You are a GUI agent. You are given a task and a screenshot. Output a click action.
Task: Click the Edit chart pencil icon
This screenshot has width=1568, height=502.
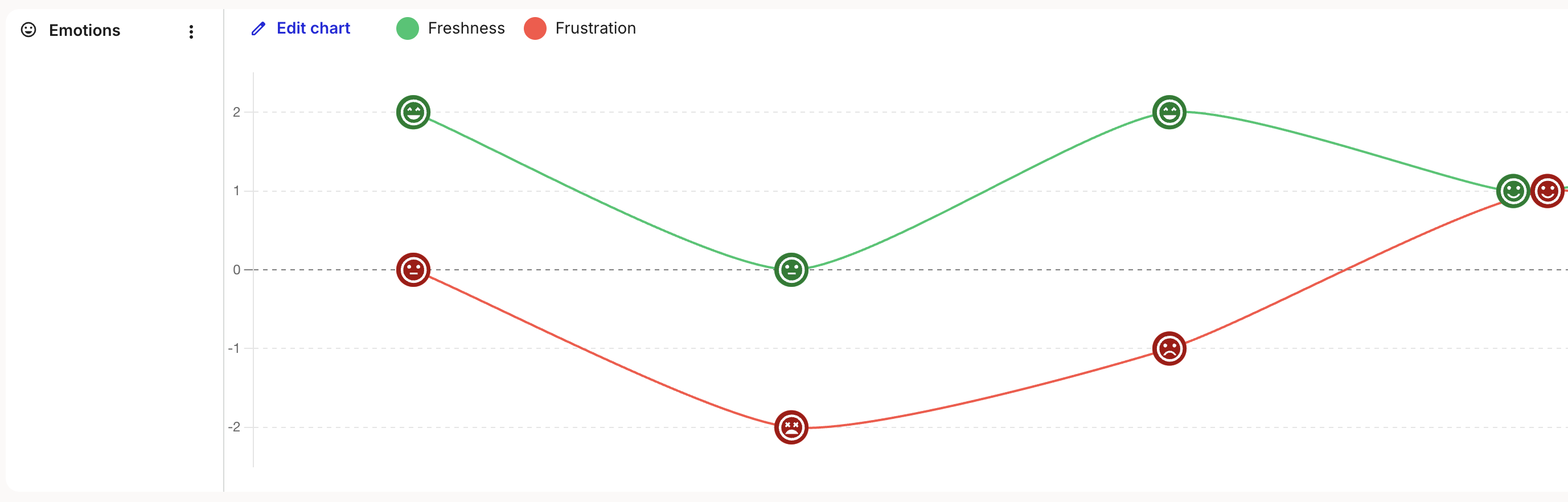pyautogui.click(x=258, y=28)
